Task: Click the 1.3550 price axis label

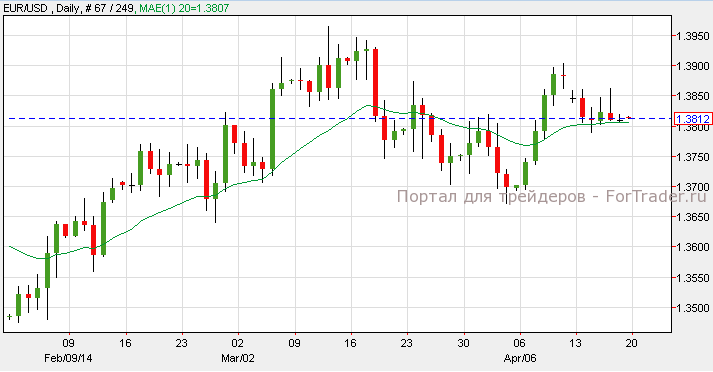Action: point(693,278)
